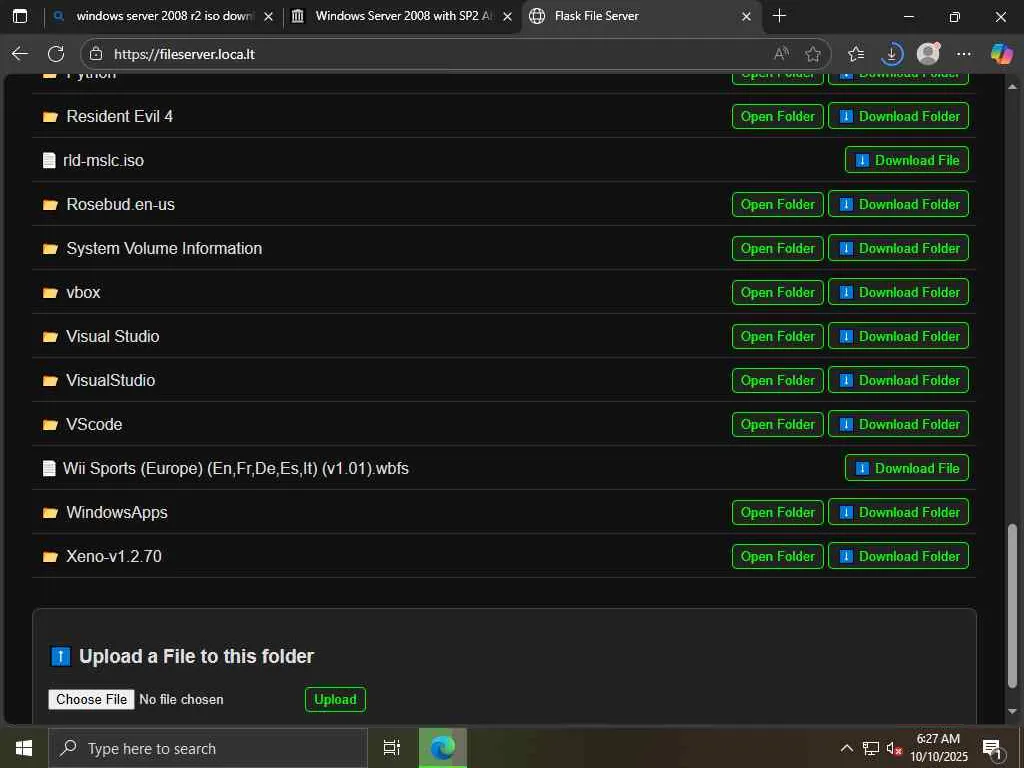1024x768 pixels.
Task: Download Folder for vbox
Action: pos(898,292)
